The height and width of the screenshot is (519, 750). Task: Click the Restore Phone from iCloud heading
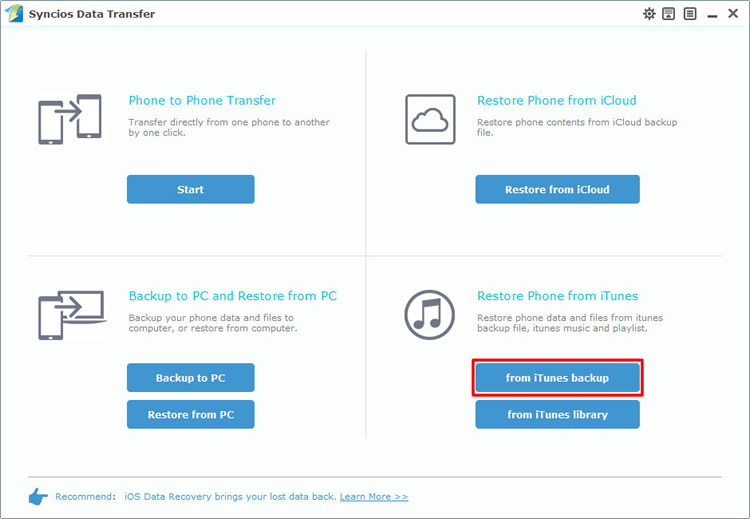pos(557,100)
